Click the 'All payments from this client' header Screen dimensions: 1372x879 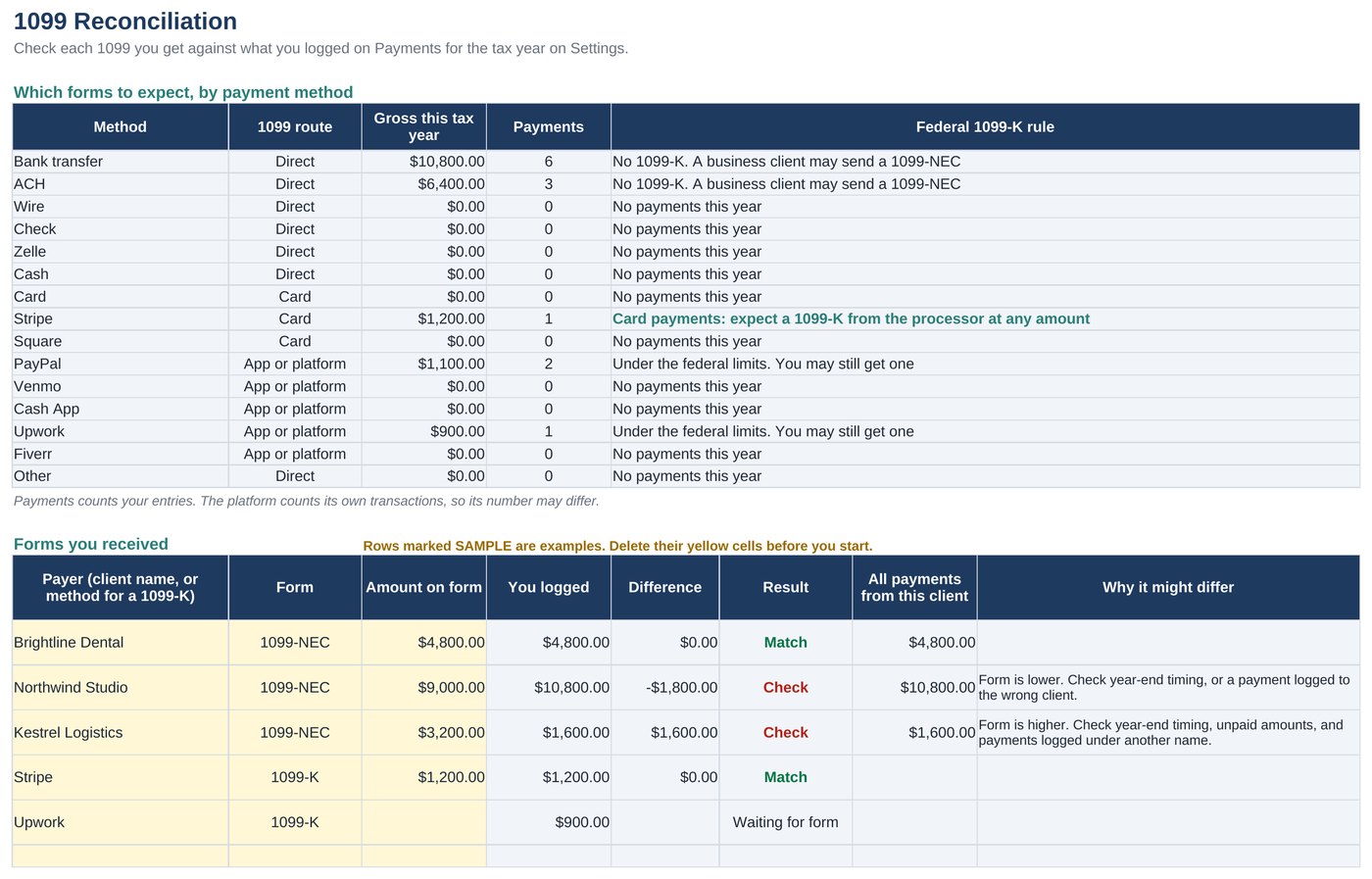pos(914,587)
